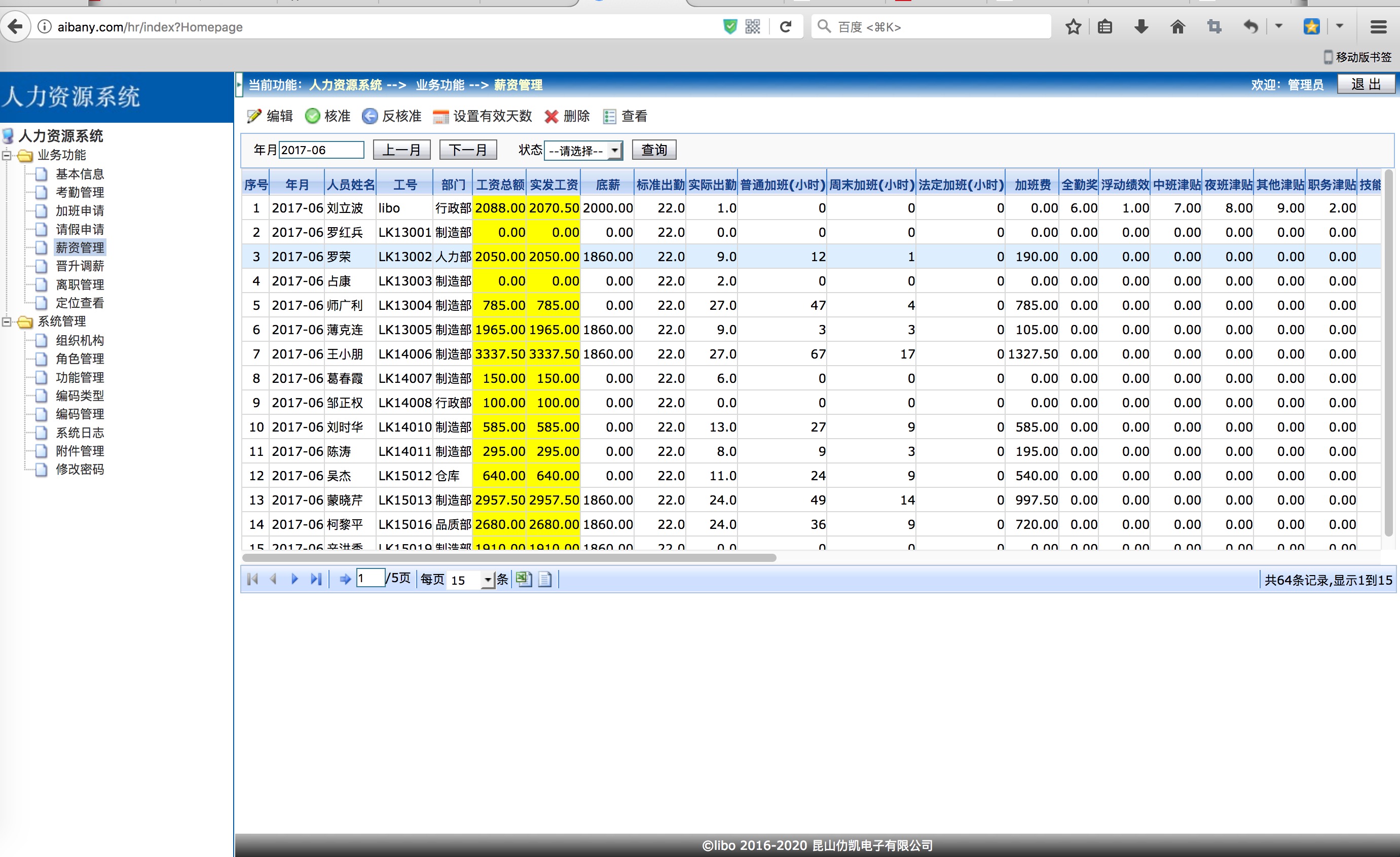The height and width of the screenshot is (857, 1400).
Task: Click the 查看 view list icon
Action: coord(610,117)
